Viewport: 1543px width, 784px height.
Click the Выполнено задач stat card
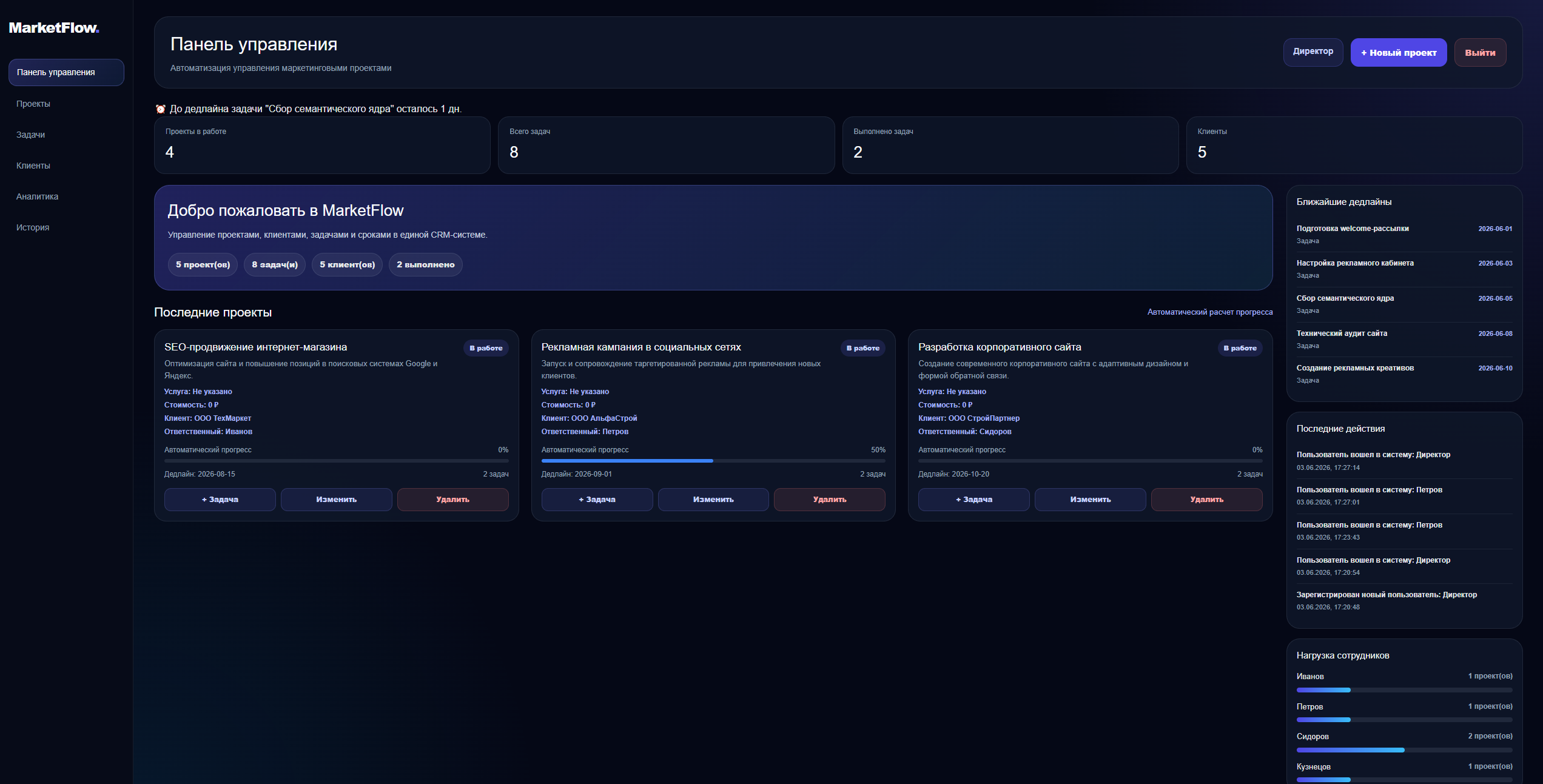(1010, 146)
